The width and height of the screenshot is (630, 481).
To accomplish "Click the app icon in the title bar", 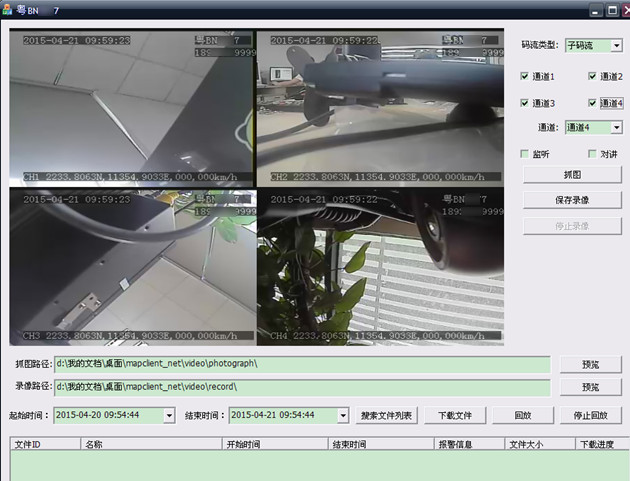I will pos(8,9).
